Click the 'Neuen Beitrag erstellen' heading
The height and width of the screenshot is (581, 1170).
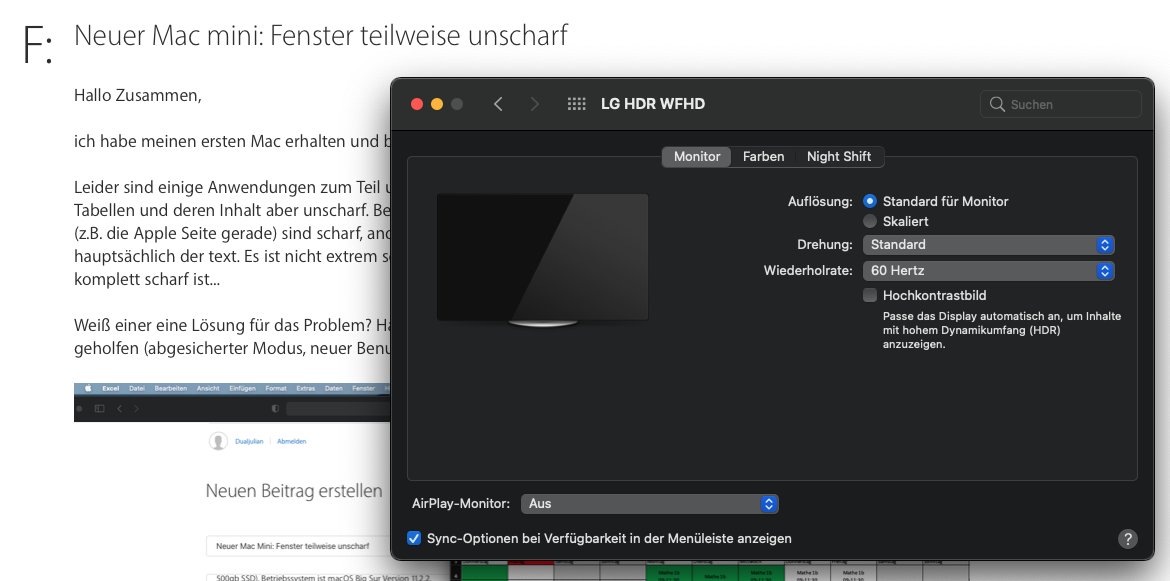click(x=294, y=491)
